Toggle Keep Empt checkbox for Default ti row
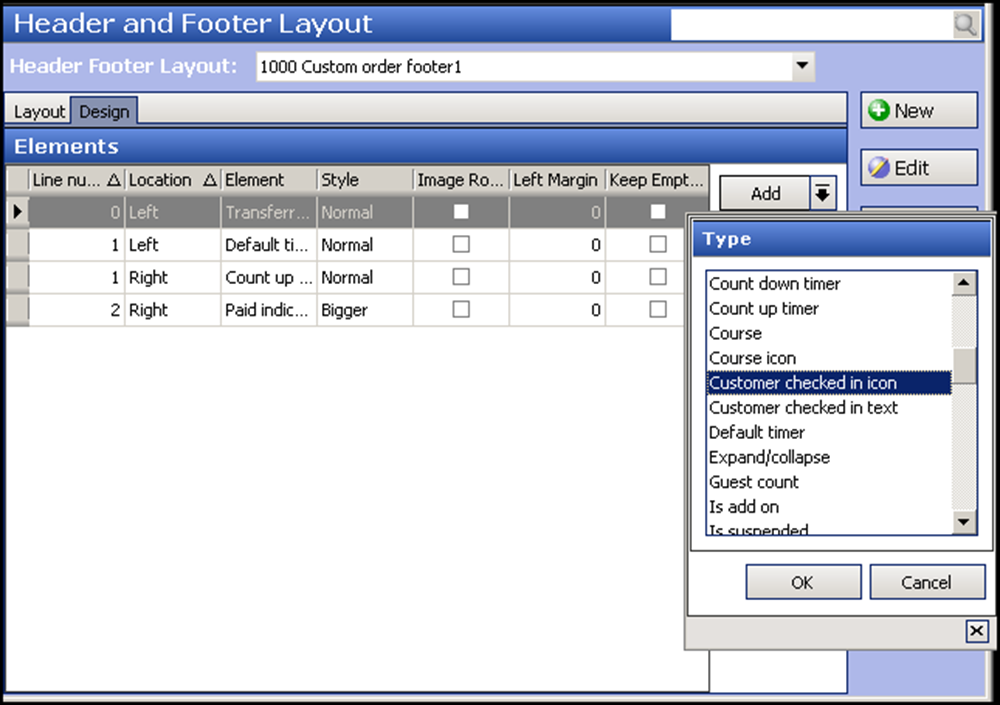Image resolution: width=1000 pixels, height=705 pixels. click(658, 244)
